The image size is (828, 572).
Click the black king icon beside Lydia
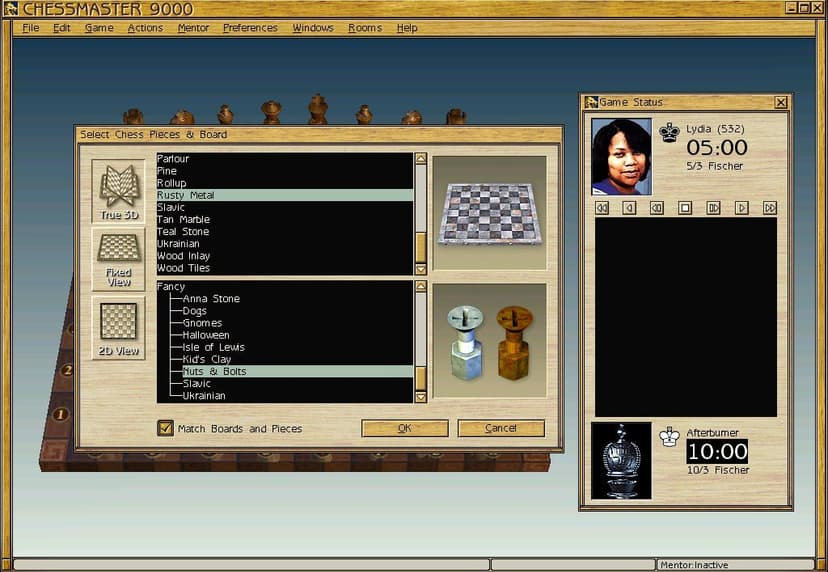670,133
